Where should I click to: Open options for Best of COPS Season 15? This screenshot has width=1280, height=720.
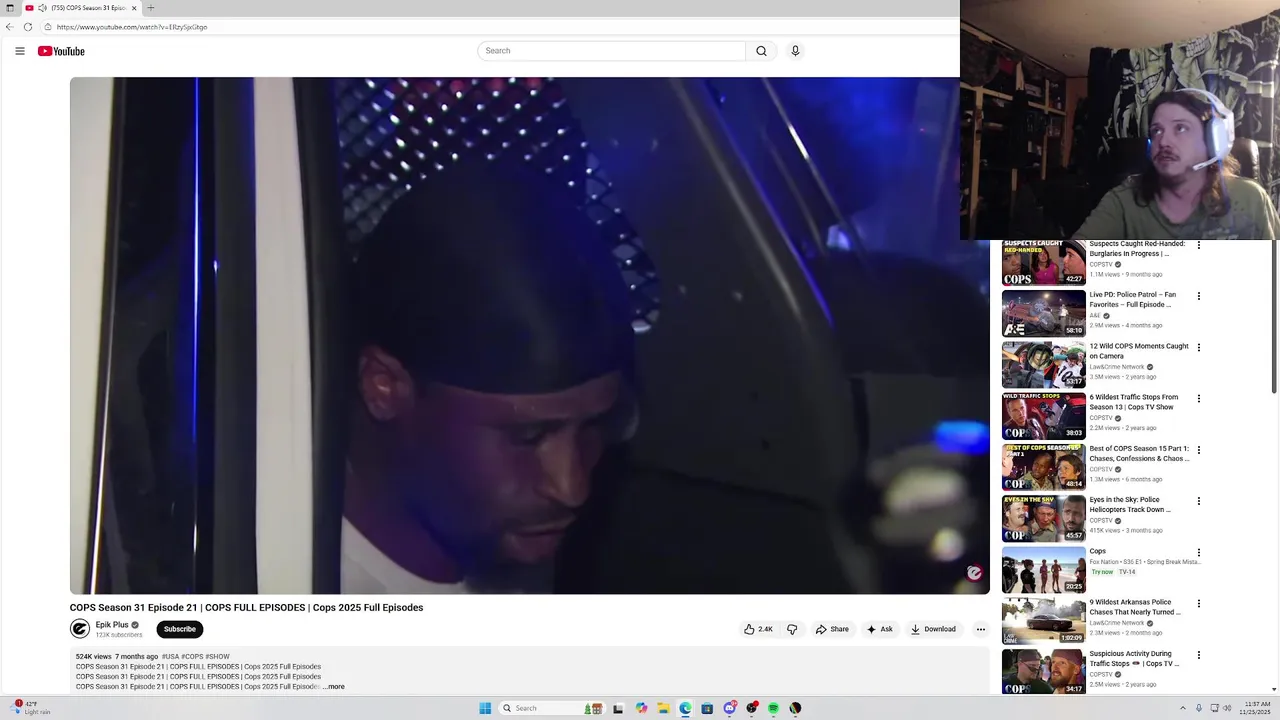[1199, 450]
